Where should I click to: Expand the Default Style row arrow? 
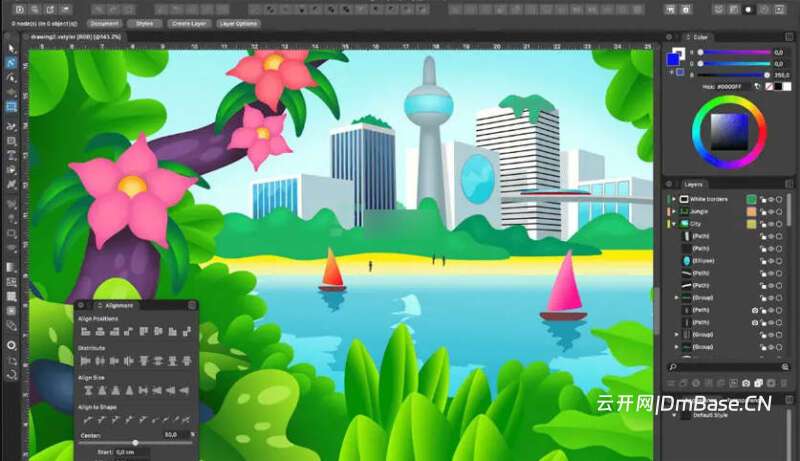coord(674,415)
